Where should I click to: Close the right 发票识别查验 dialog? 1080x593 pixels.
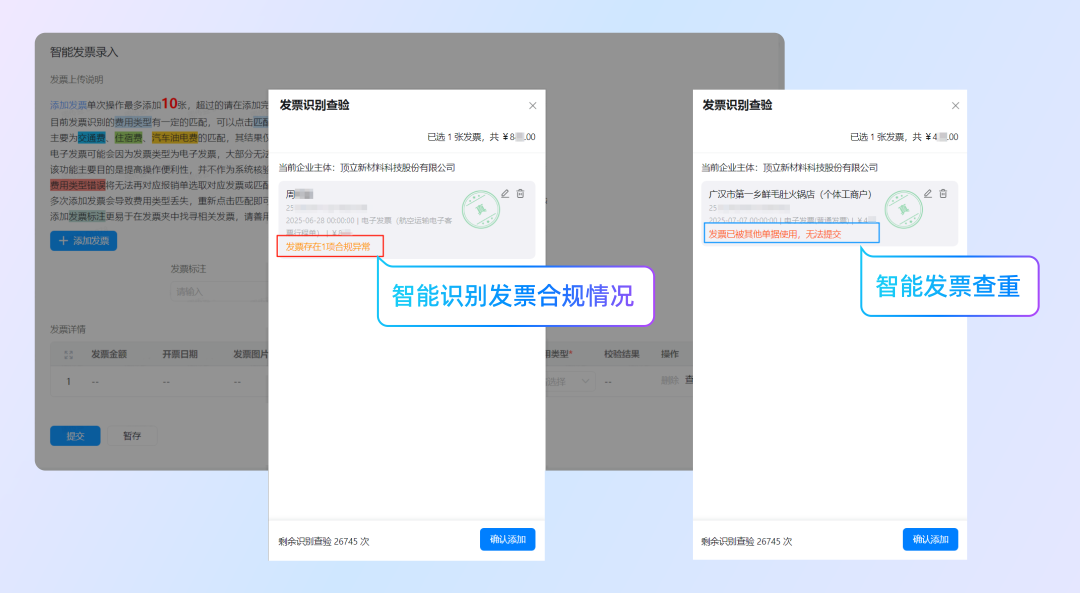point(955,106)
